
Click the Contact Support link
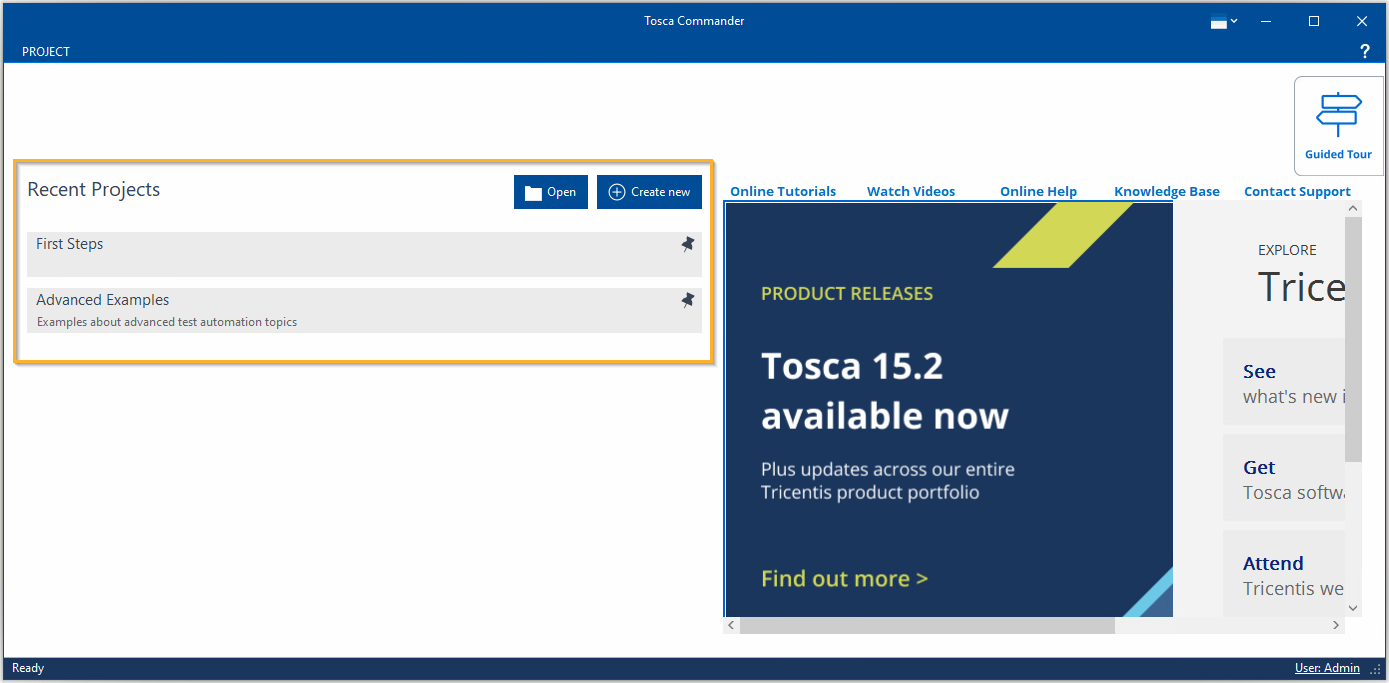[x=1297, y=191]
